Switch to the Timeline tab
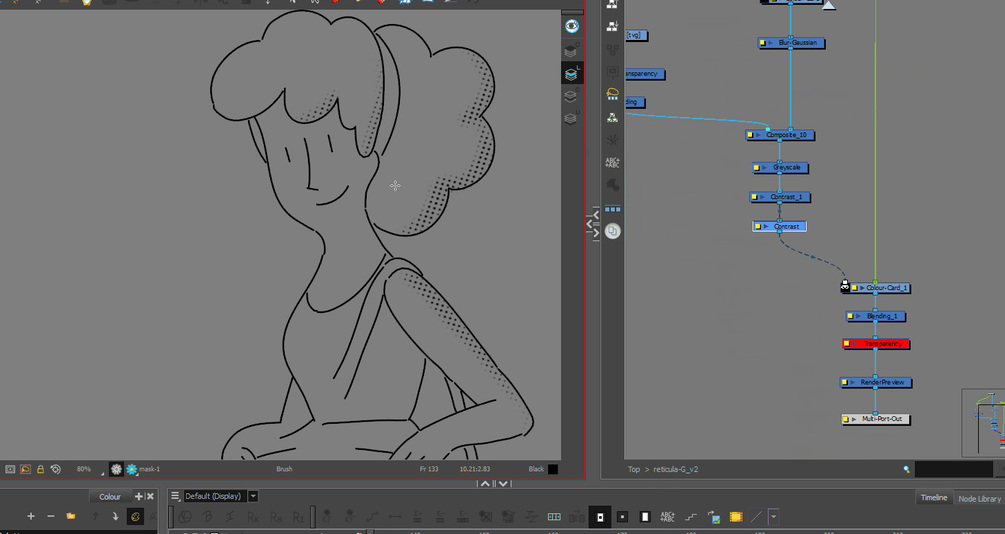 click(934, 497)
